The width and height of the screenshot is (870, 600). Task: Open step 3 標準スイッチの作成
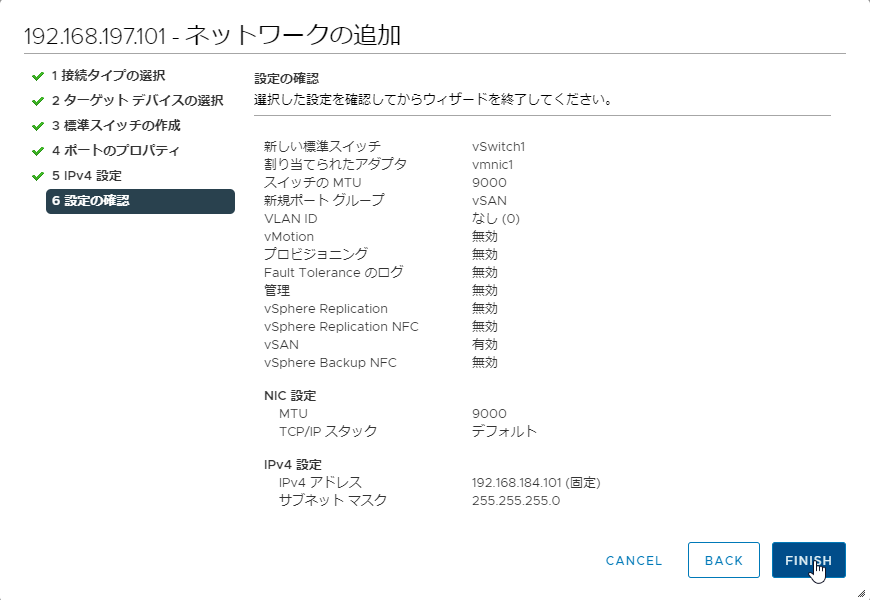click(x=116, y=125)
